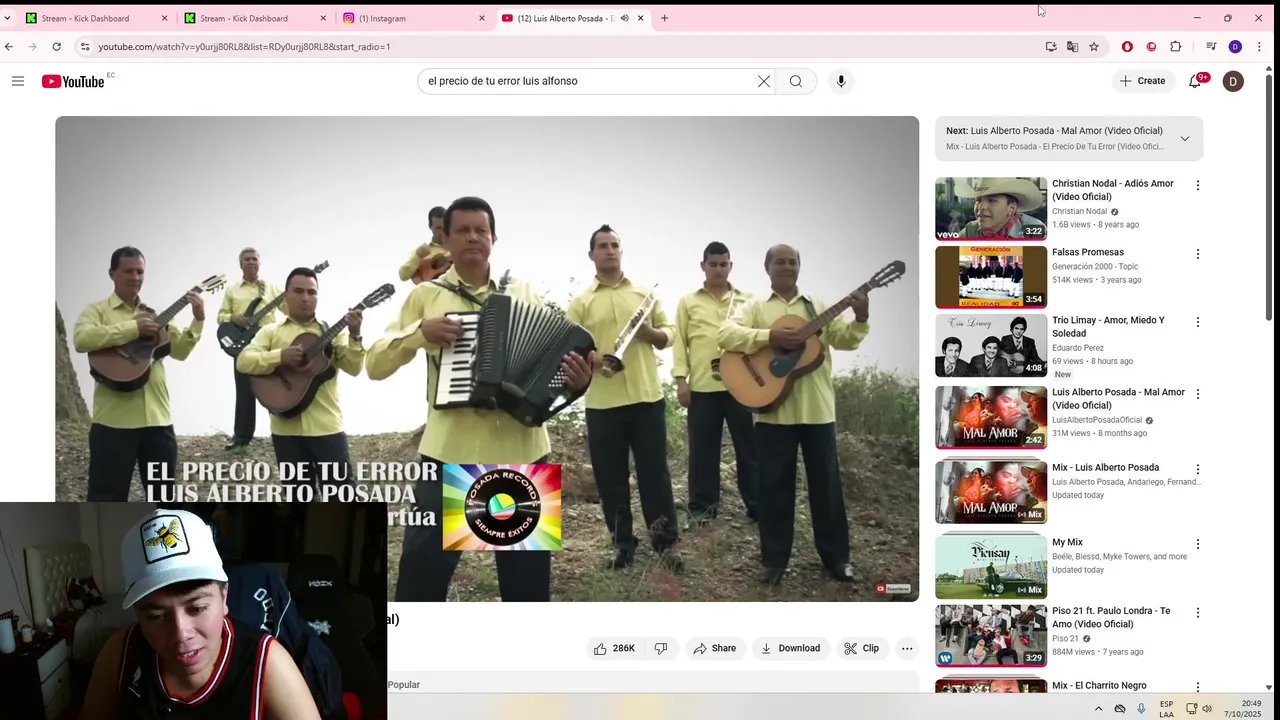The image size is (1280, 720).
Task: Mute the YouTube tab via speaker icon
Action: point(624,18)
